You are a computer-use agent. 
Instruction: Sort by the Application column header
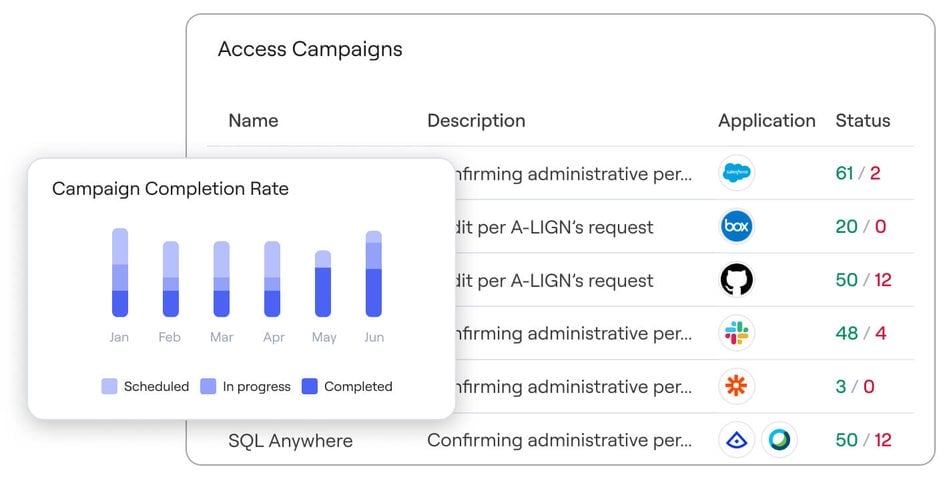[766, 120]
